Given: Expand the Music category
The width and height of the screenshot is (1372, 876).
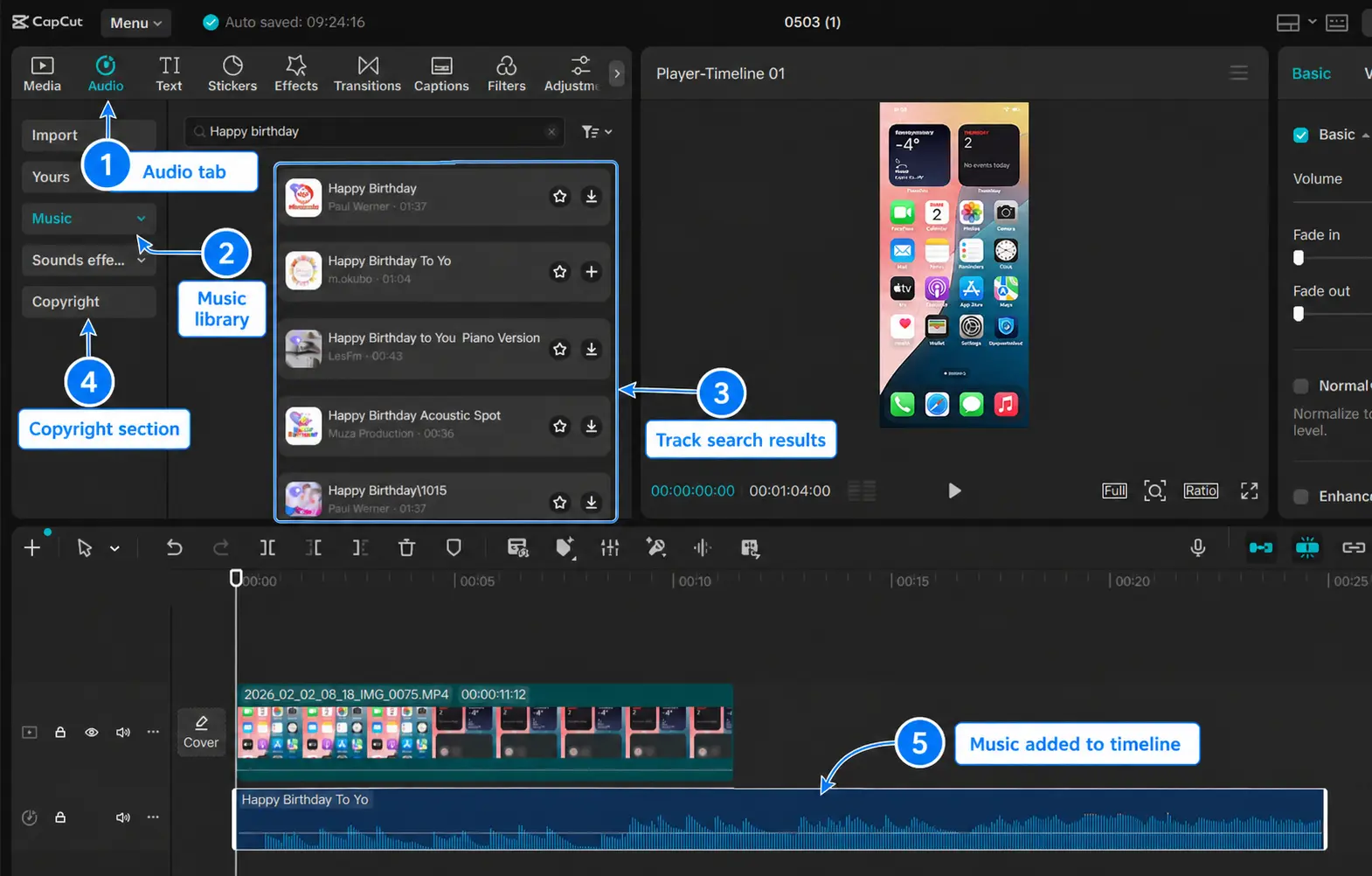Looking at the screenshot, I should click(x=88, y=219).
